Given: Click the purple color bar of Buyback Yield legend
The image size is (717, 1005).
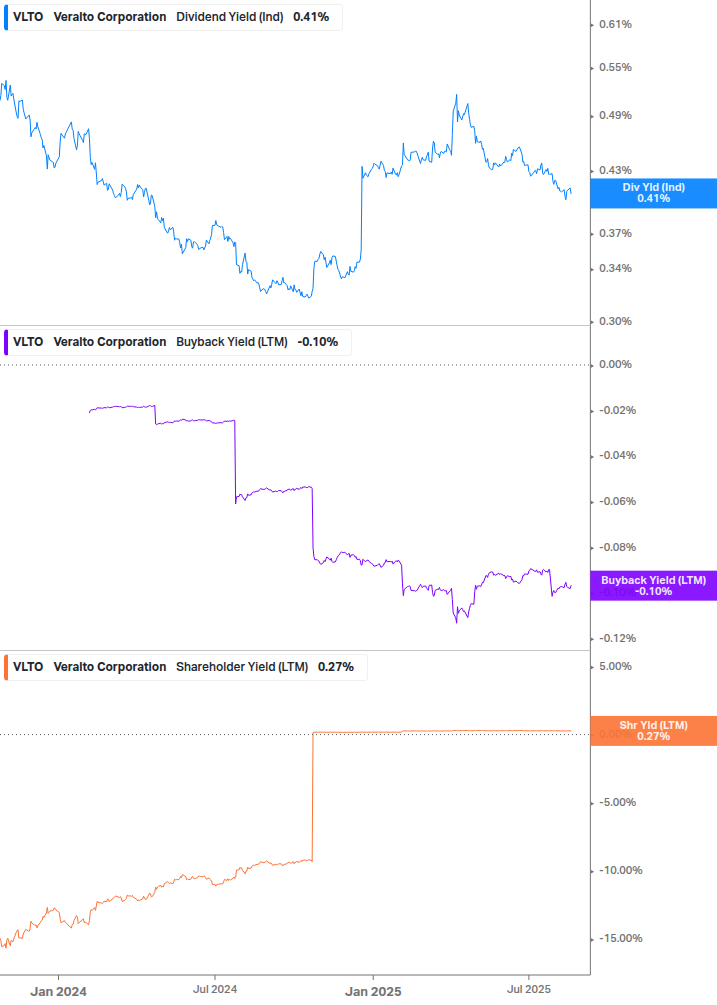Looking at the screenshot, I should [6, 342].
